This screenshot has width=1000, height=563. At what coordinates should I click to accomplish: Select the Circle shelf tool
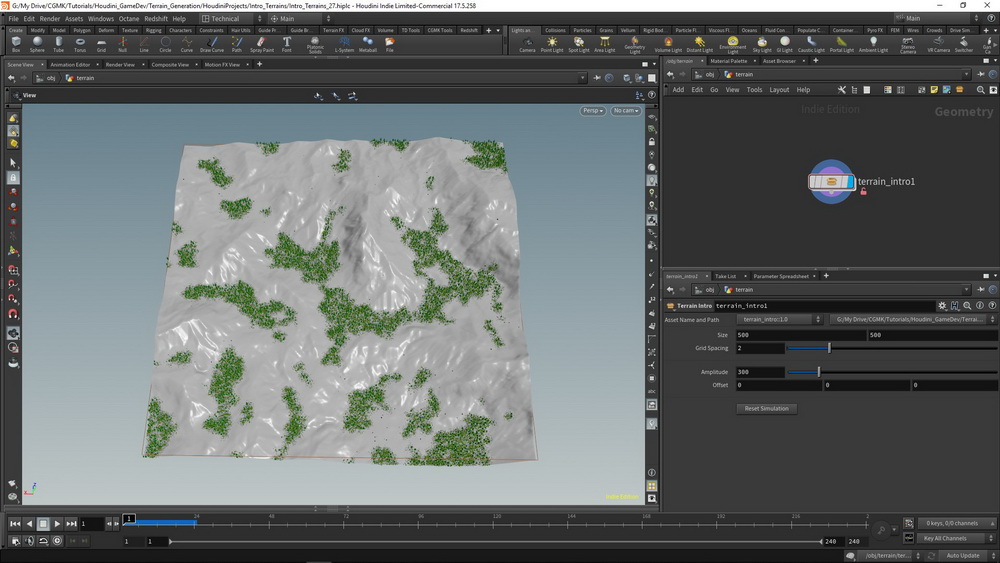(x=165, y=44)
